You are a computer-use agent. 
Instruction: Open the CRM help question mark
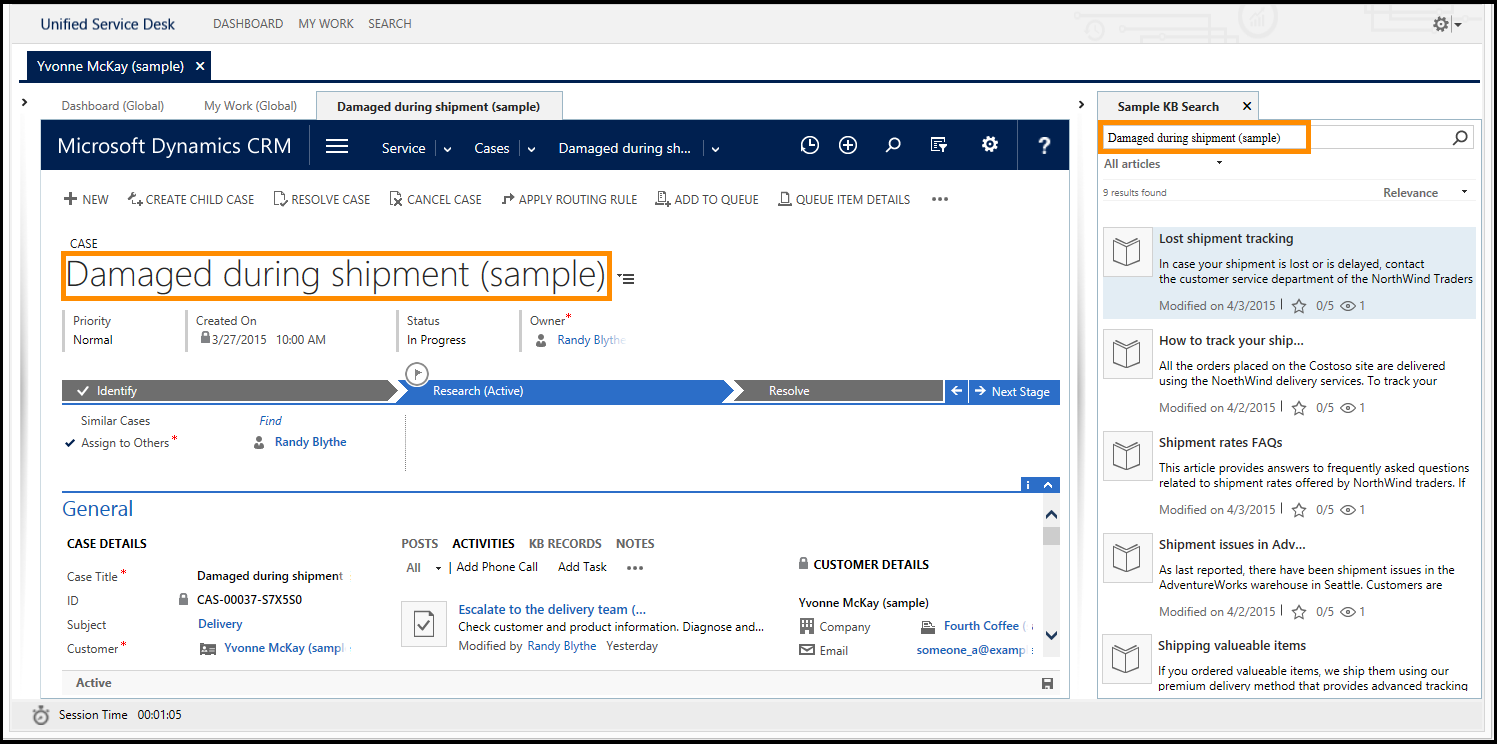(x=1044, y=146)
